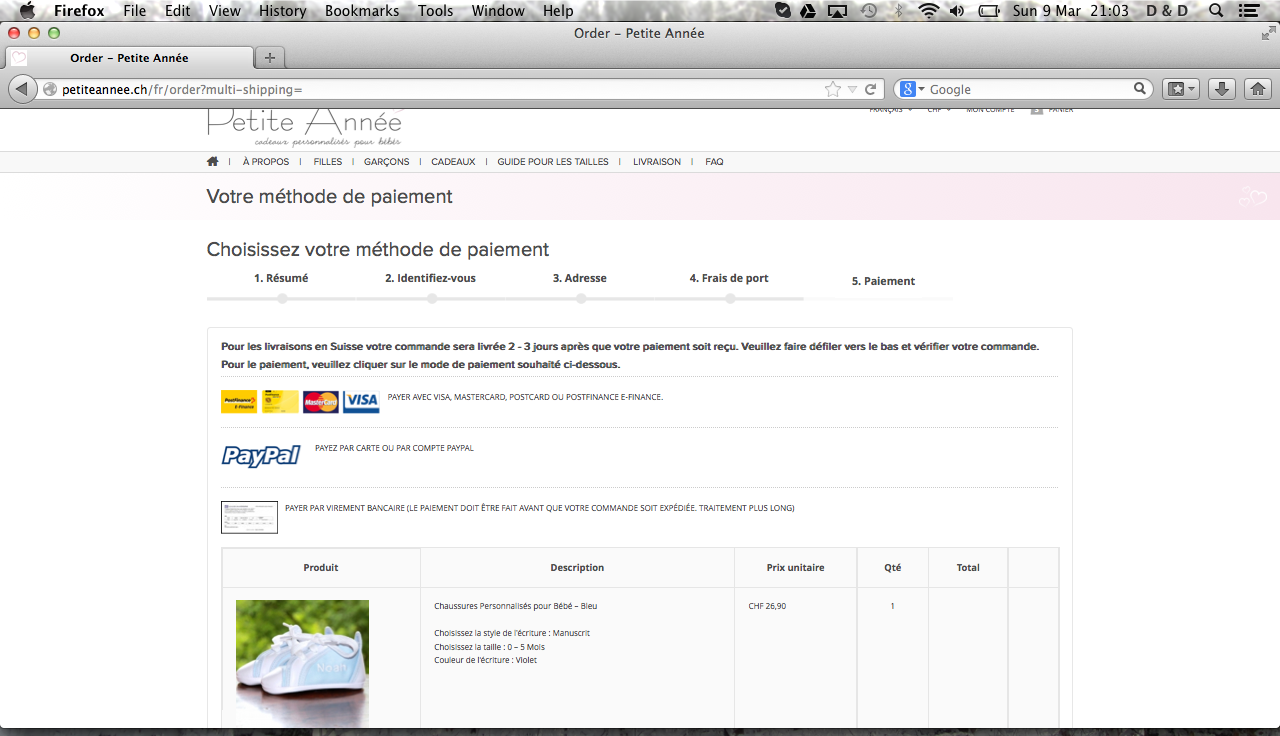Click the PayPal logo
This screenshot has height=736, width=1280.
(261, 456)
